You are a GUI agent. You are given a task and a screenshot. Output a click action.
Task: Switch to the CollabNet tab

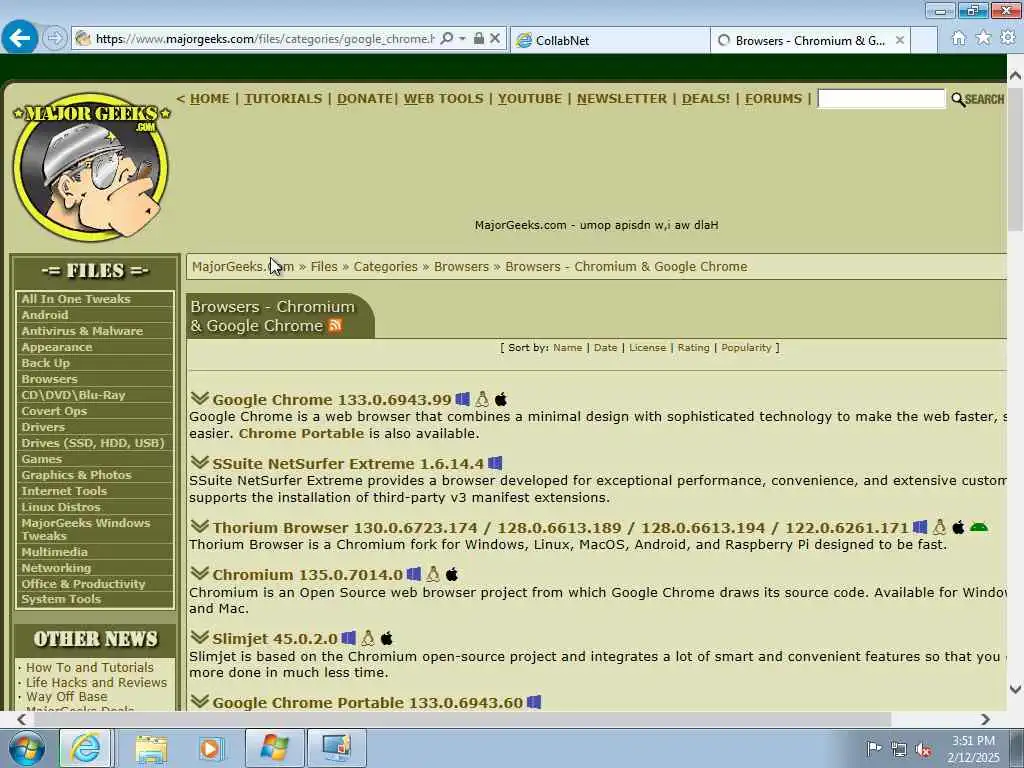click(x=610, y=40)
